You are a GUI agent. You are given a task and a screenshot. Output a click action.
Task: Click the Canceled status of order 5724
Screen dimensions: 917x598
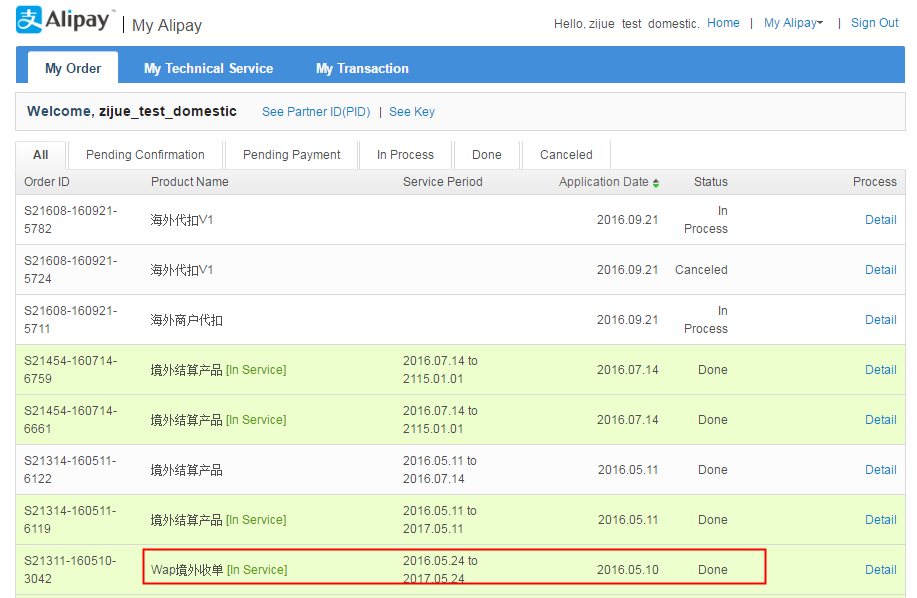point(701,269)
